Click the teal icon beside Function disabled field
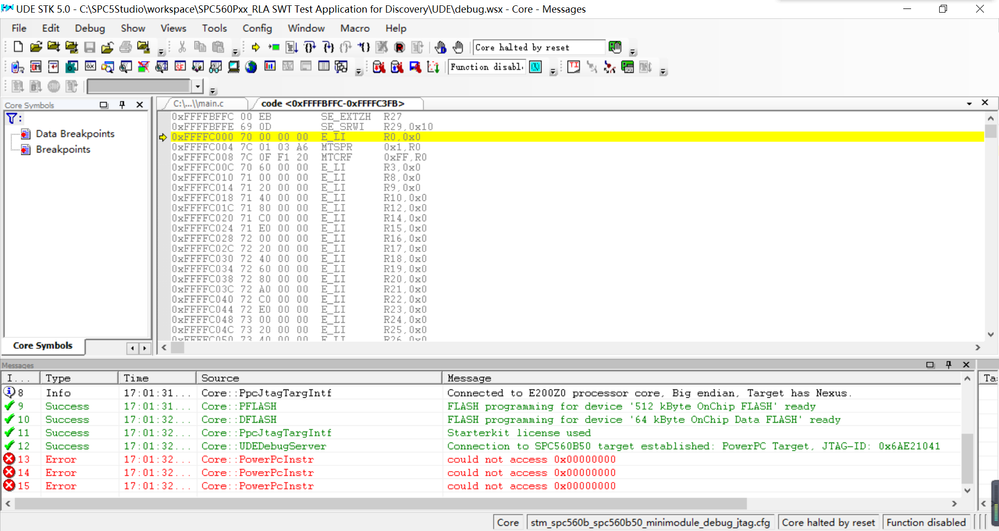Image resolution: width=999 pixels, height=531 pixels. pyautogui.click(x=536, y=67)
